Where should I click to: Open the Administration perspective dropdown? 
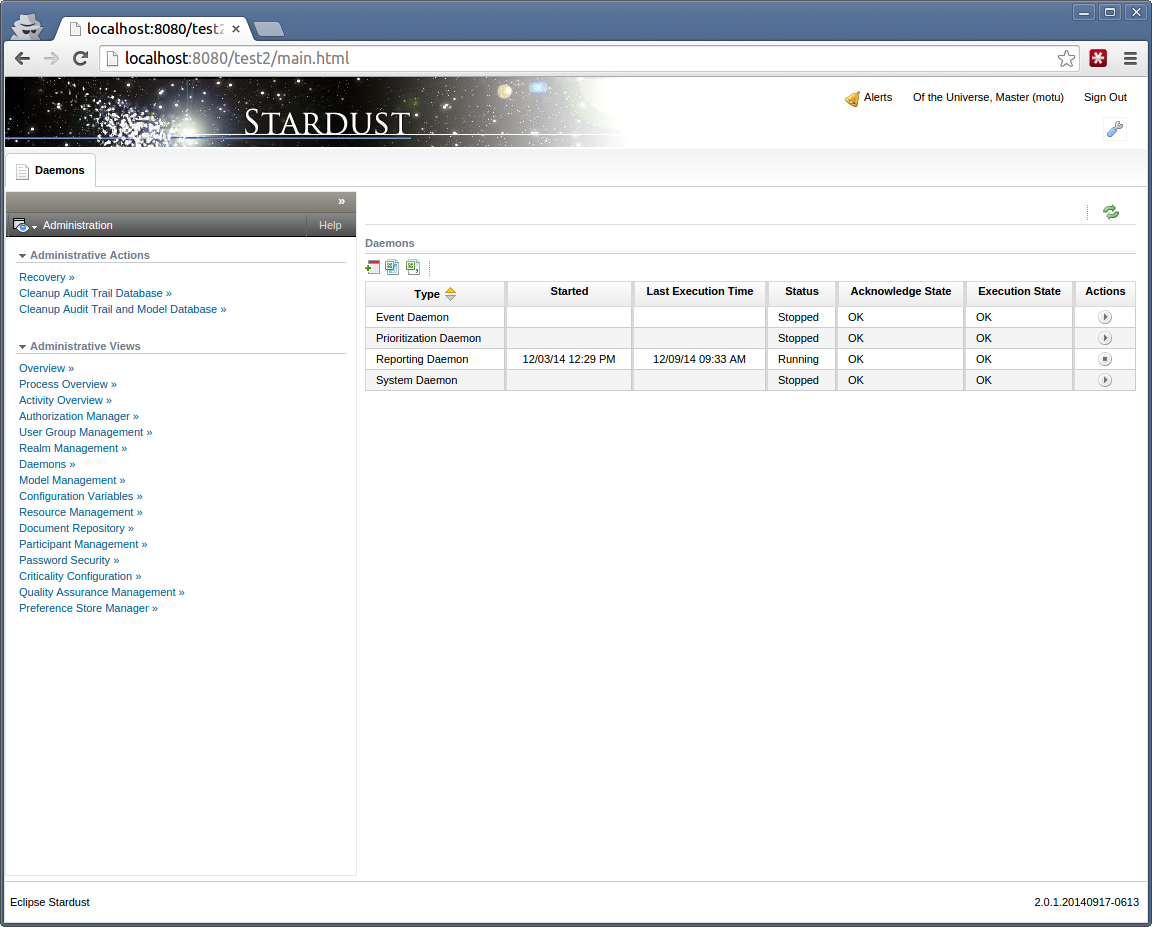[x=24, y=226]
